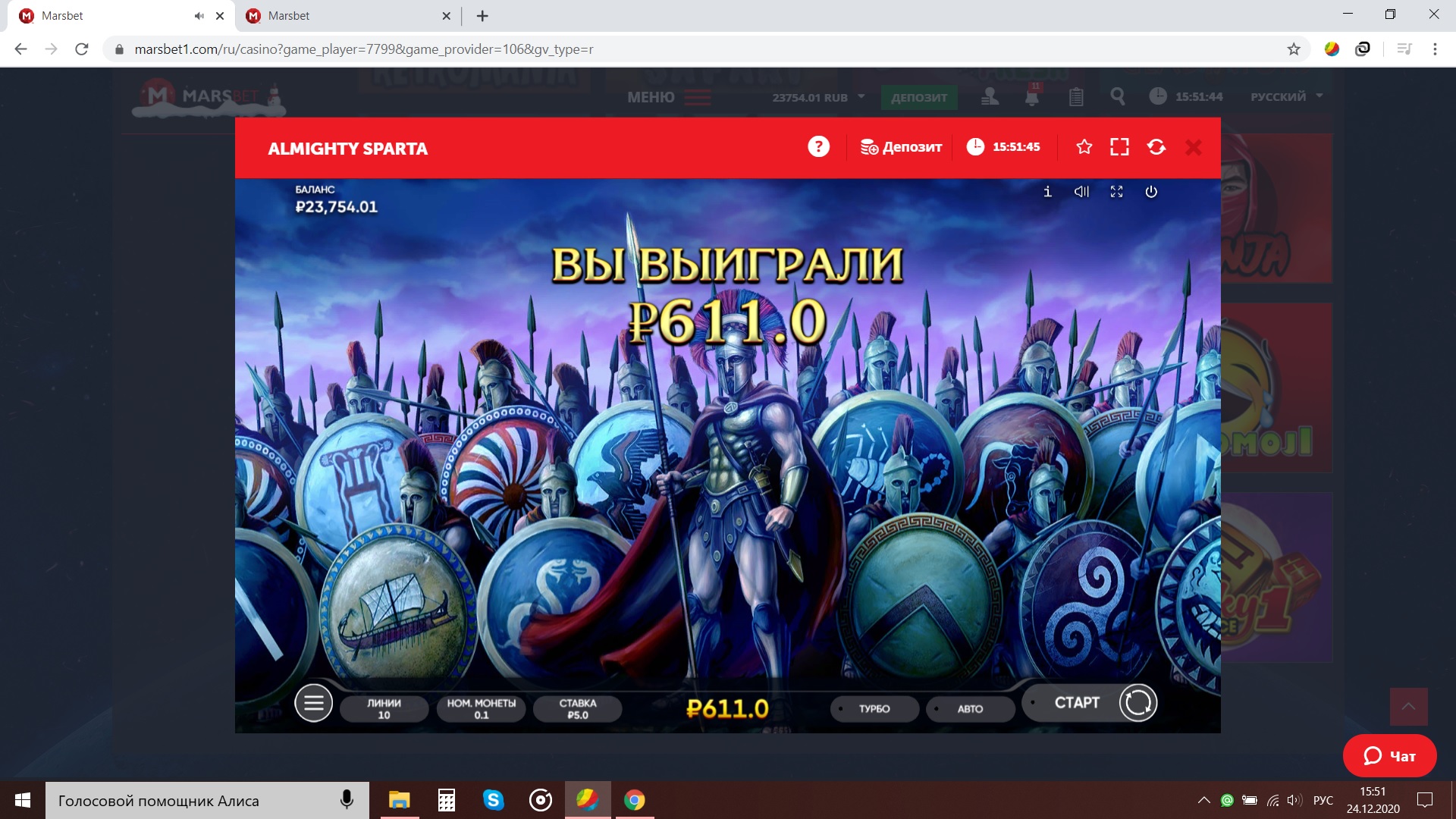Open the slot hamburger menu button

(x=313, y=704)
